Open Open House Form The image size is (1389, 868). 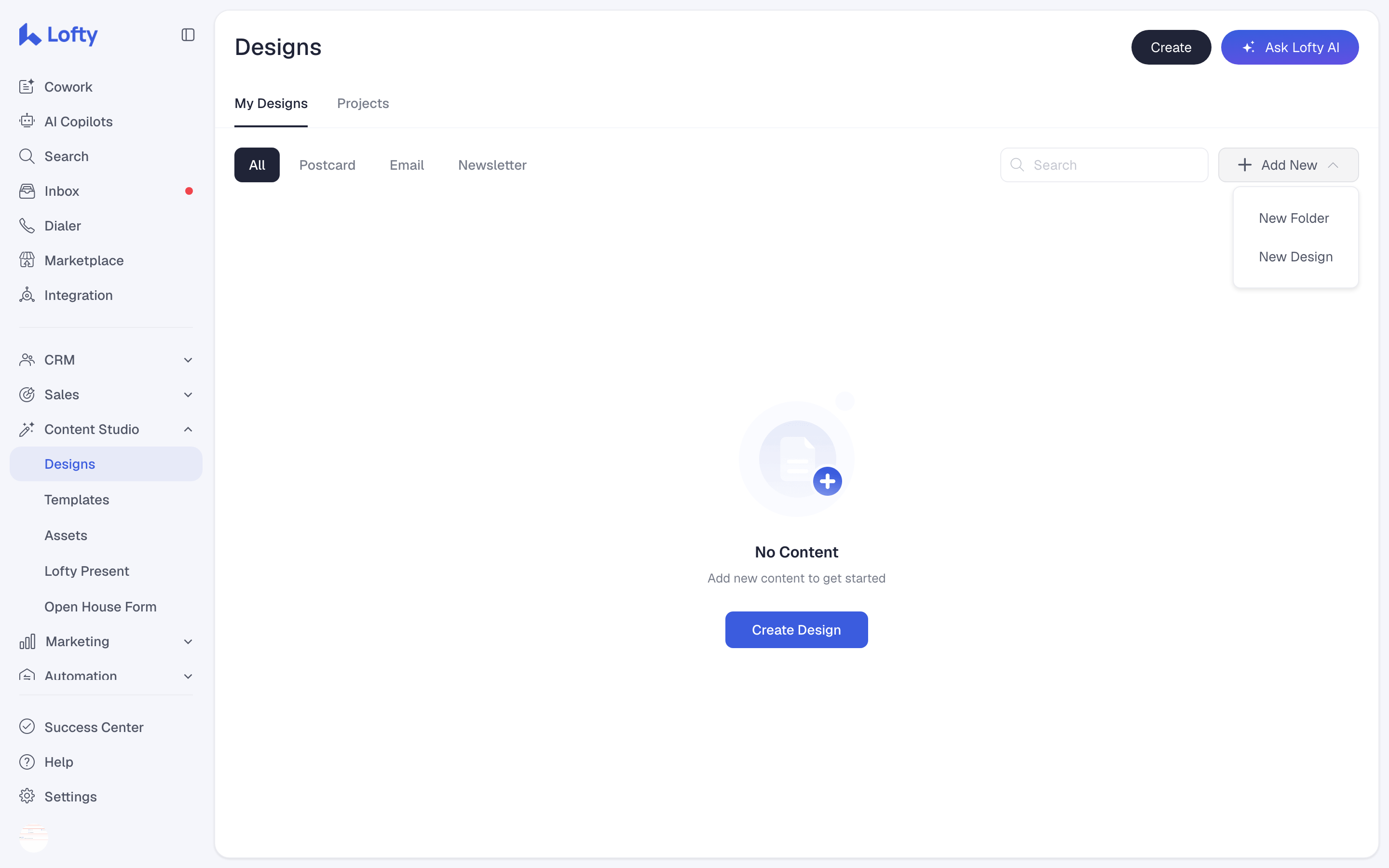click(x=100, y=606)
